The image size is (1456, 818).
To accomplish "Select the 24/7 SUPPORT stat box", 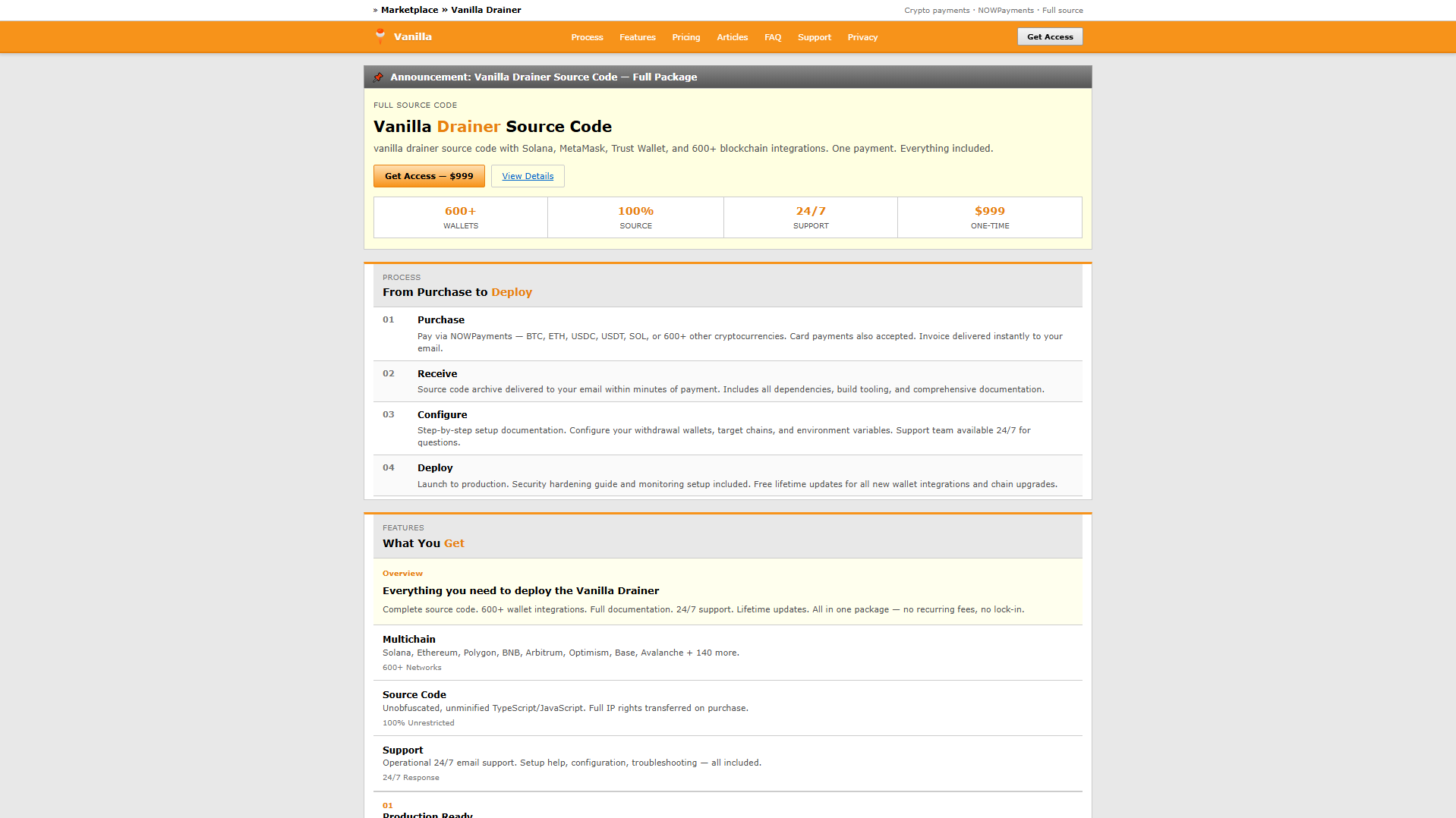I will click(x=811, y=217).
